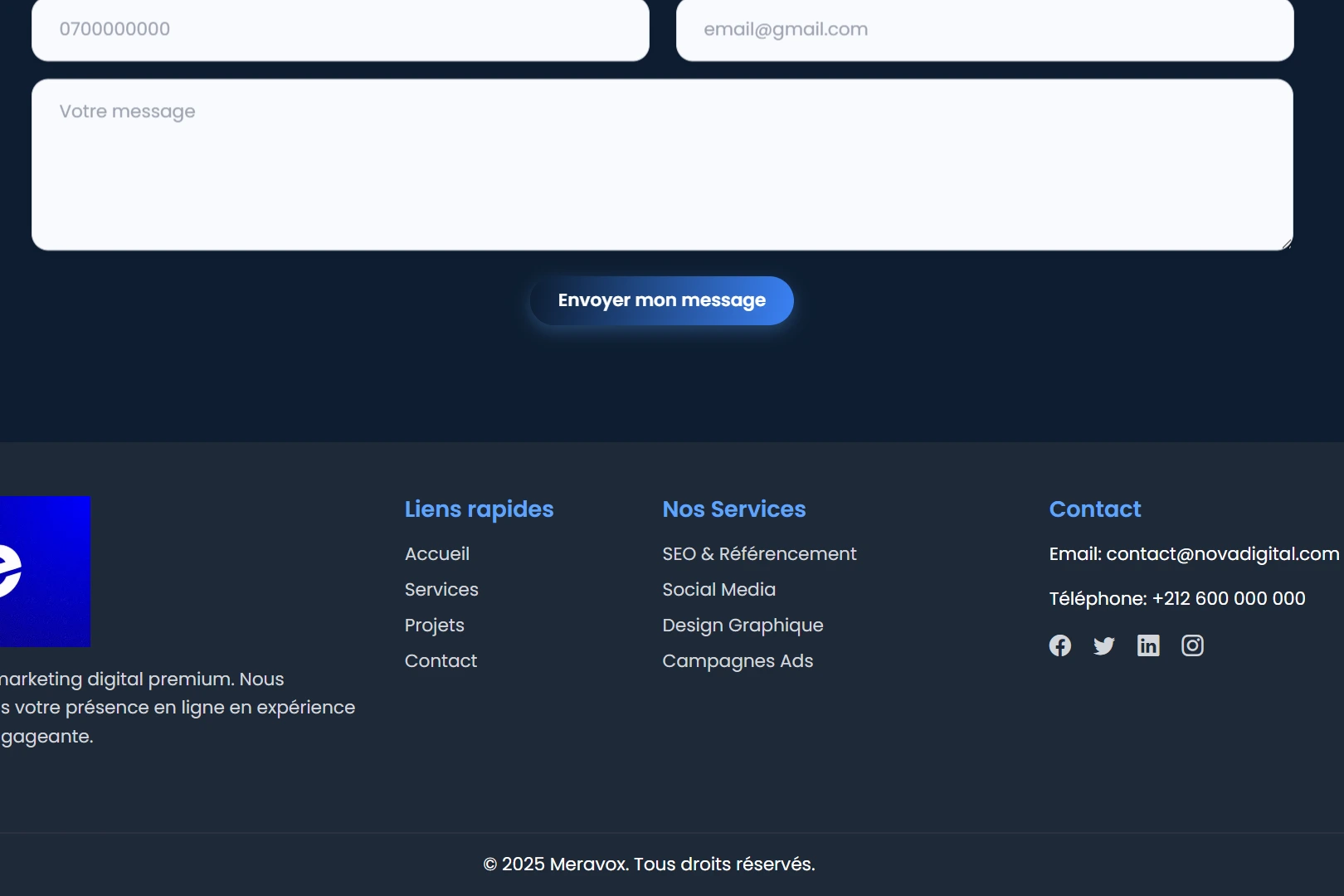Open the Projets footer link
The image size is (1344, 896).
coord(435,626)
